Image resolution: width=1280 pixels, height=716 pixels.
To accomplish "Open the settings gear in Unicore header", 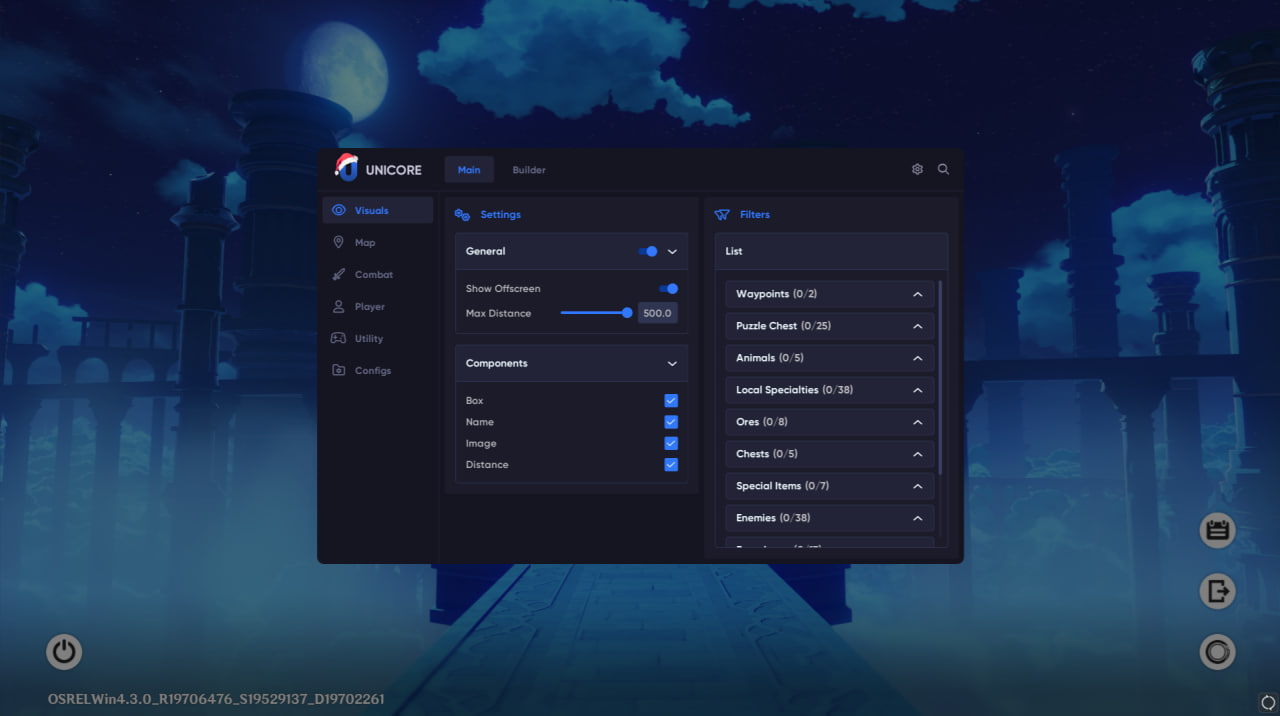I will pyautogui.click(x=917, y=170).
